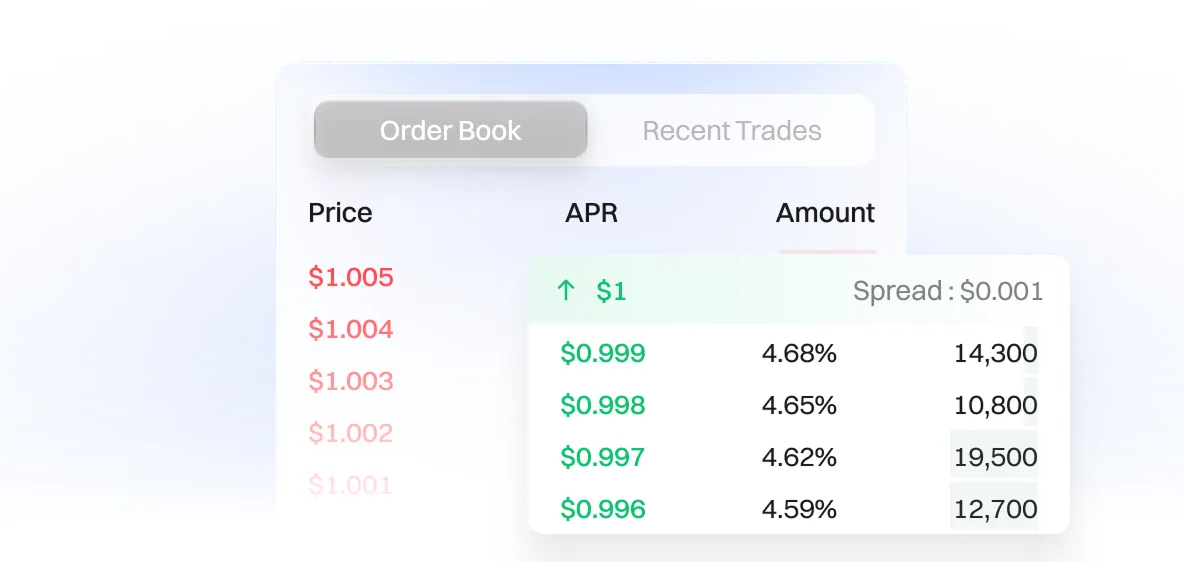The width and height of the screenshot is (1184, 562).
Task: Click the Amount column header
Action: click(x=825, y=213)
